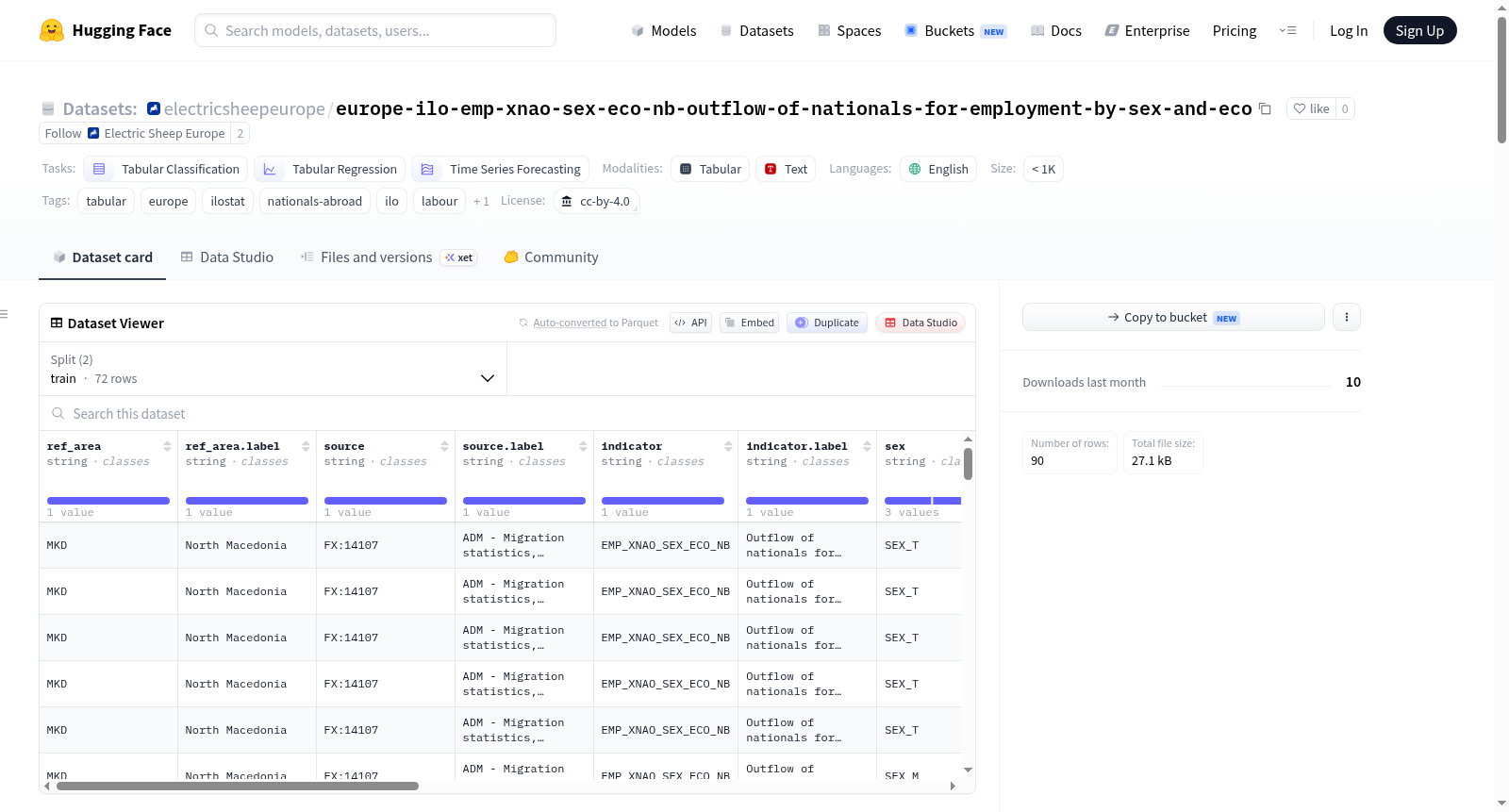Click the collapsed sidebar menu icon at left edge
This screenshot has width=1509, height=812.
click(x=4, y=314)
